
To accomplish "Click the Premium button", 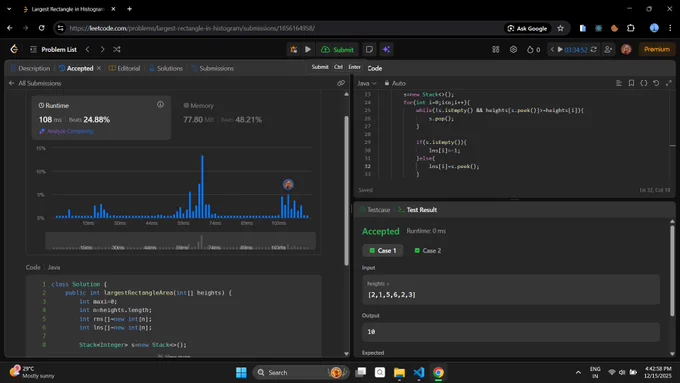I will tap(657, 49).
